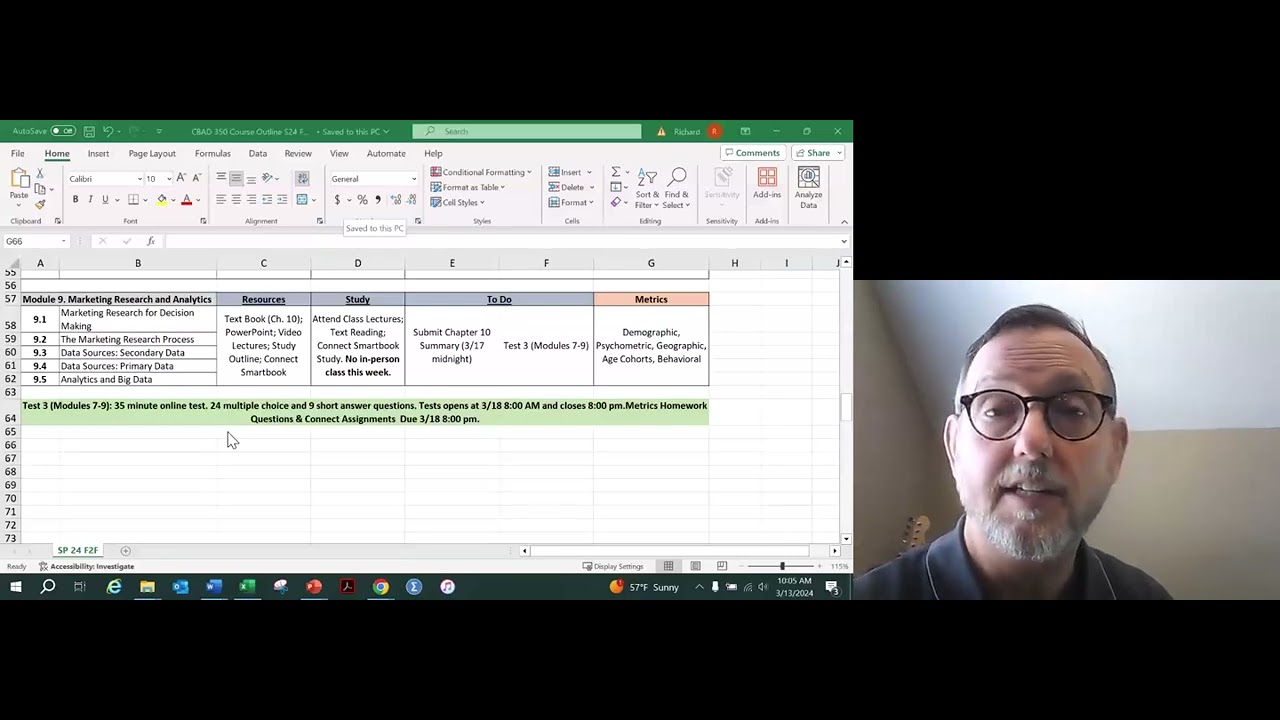This screenshot has height=720, width=1280.
Task: Click the Save icon in title bar
Action: (89, 131)
